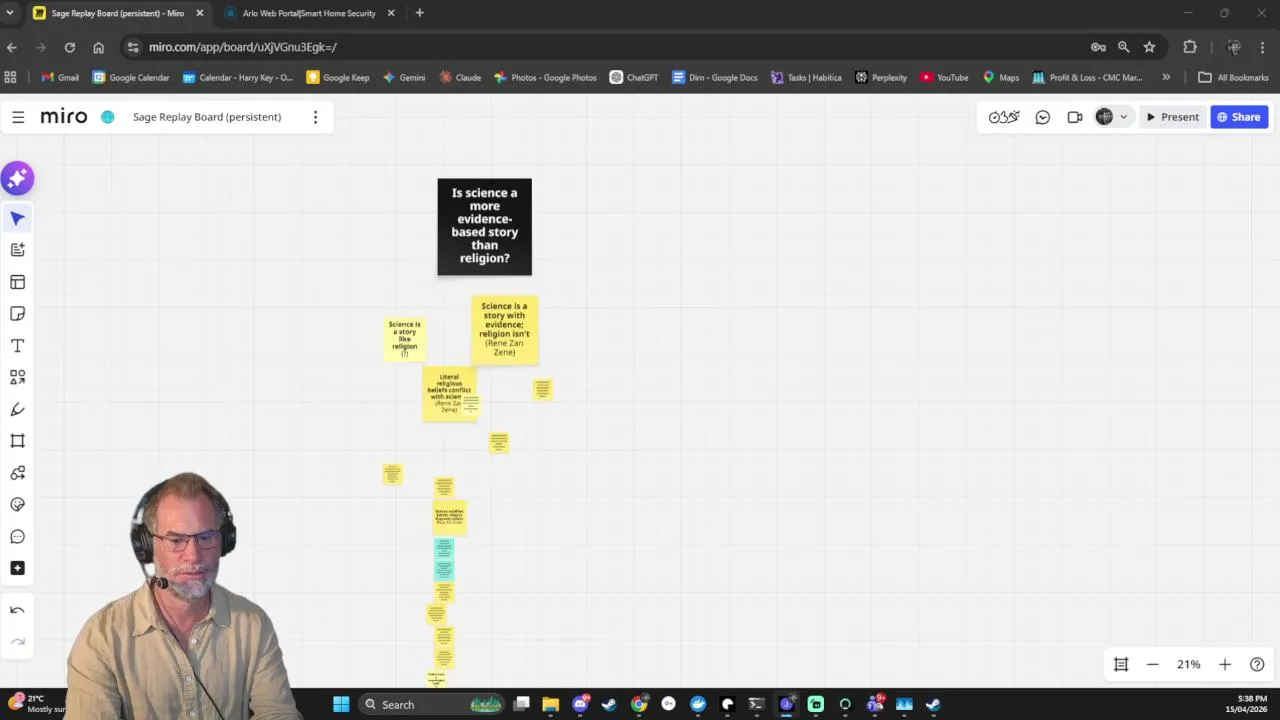Open the Gmail bookmark
The height and width of the screenshot is (720, 1280).
coord(60,77)
